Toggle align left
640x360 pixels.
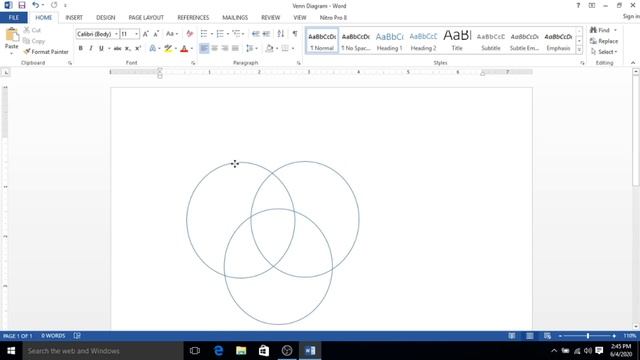[x=204, y=49]
